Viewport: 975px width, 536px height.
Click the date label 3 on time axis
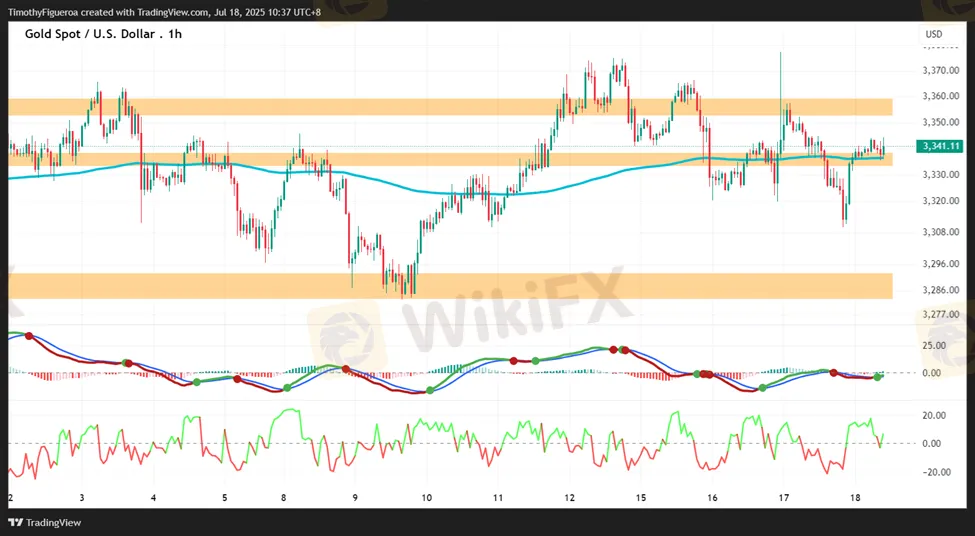pos(82,498)
